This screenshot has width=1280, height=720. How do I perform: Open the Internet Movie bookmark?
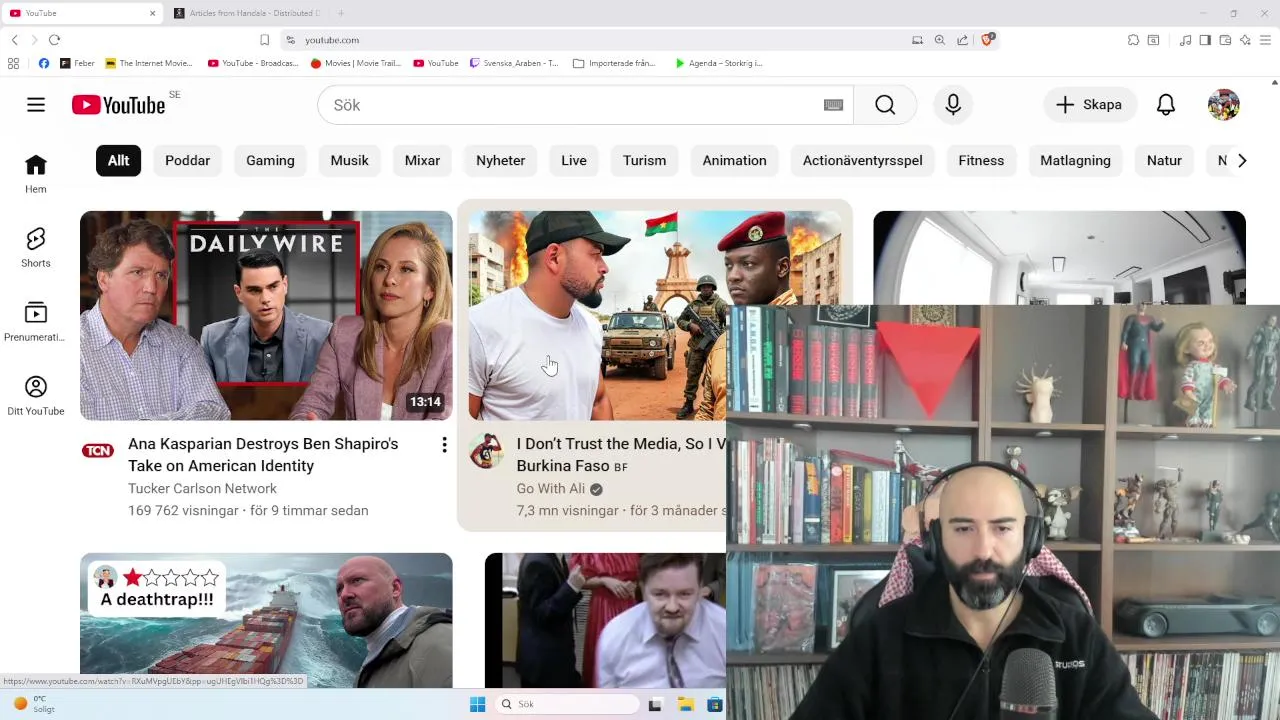149,63
